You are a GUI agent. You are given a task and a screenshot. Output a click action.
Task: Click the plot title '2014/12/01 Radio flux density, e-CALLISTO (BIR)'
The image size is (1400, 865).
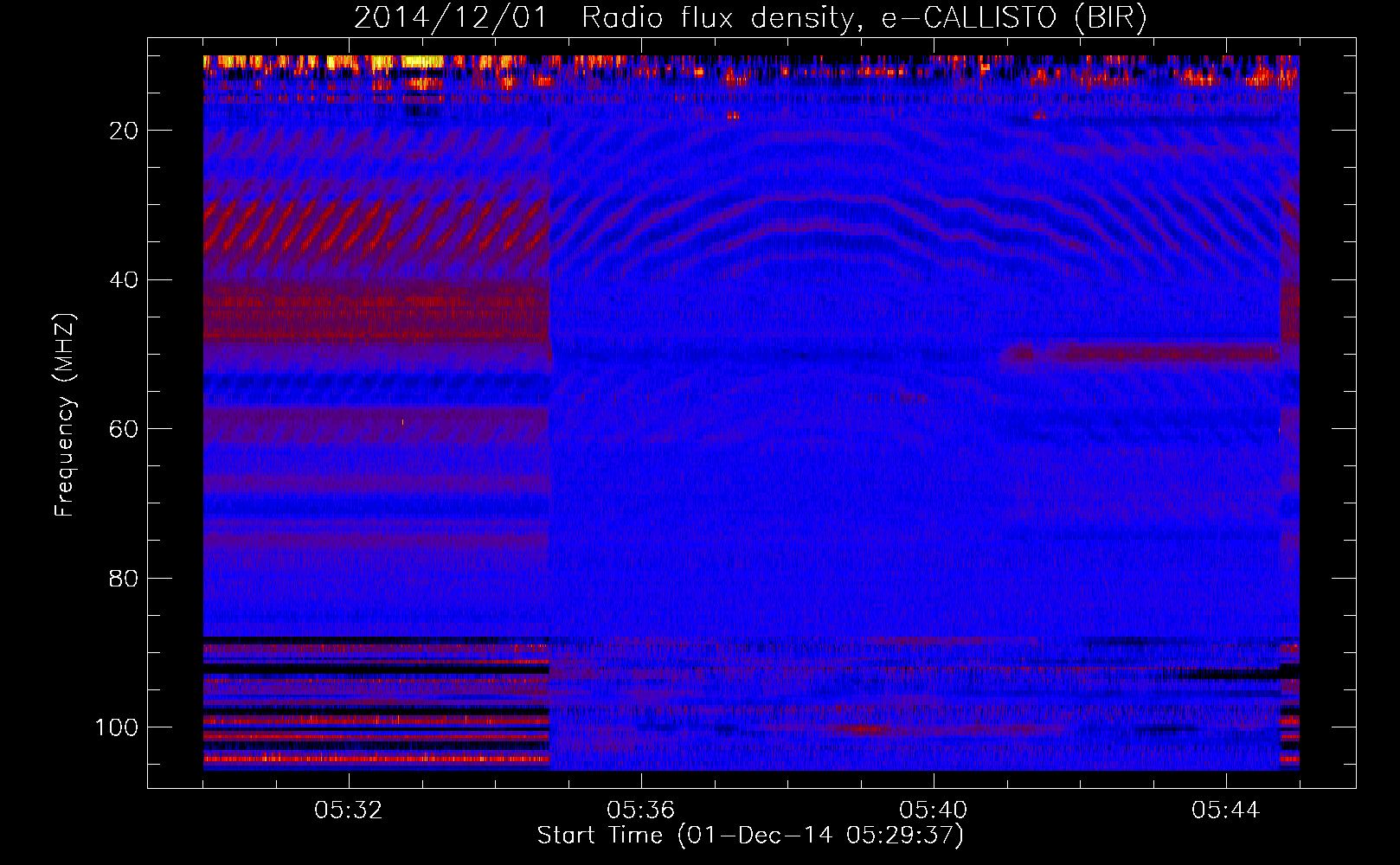[x=750, y=17]
